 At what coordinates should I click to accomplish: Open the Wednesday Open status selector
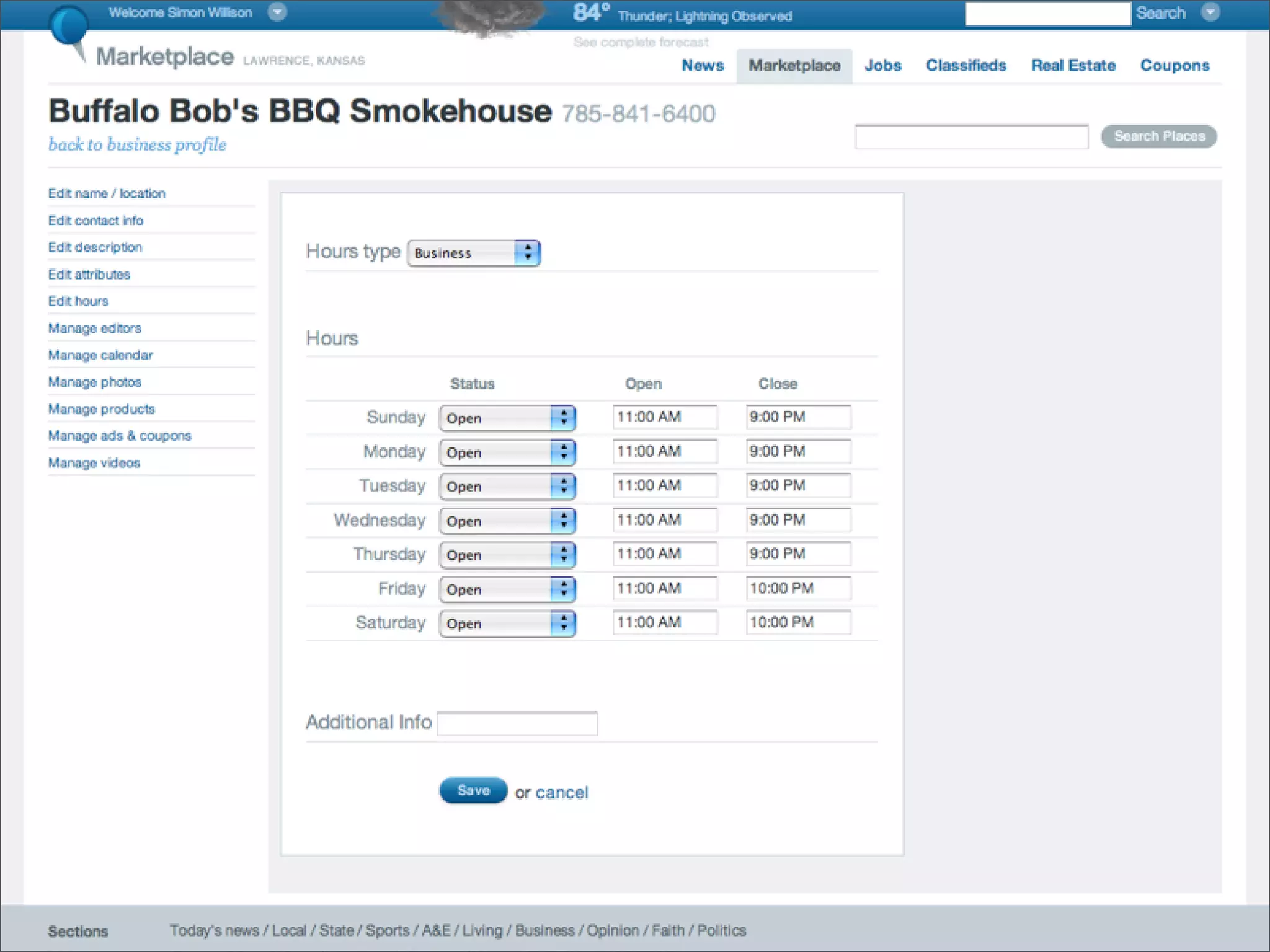pos(507,521)
